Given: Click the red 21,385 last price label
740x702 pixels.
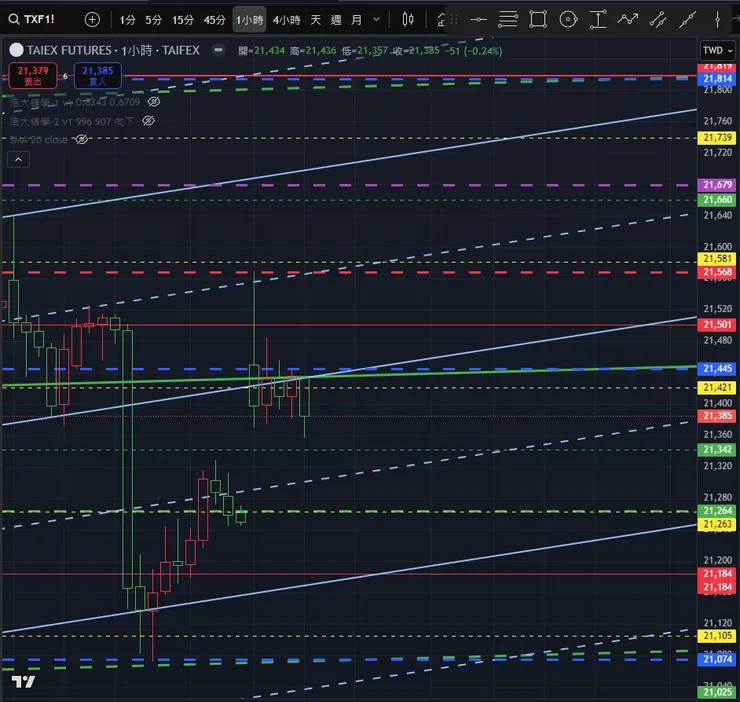Looking at the screenshot, I should (x=717, y=416).
